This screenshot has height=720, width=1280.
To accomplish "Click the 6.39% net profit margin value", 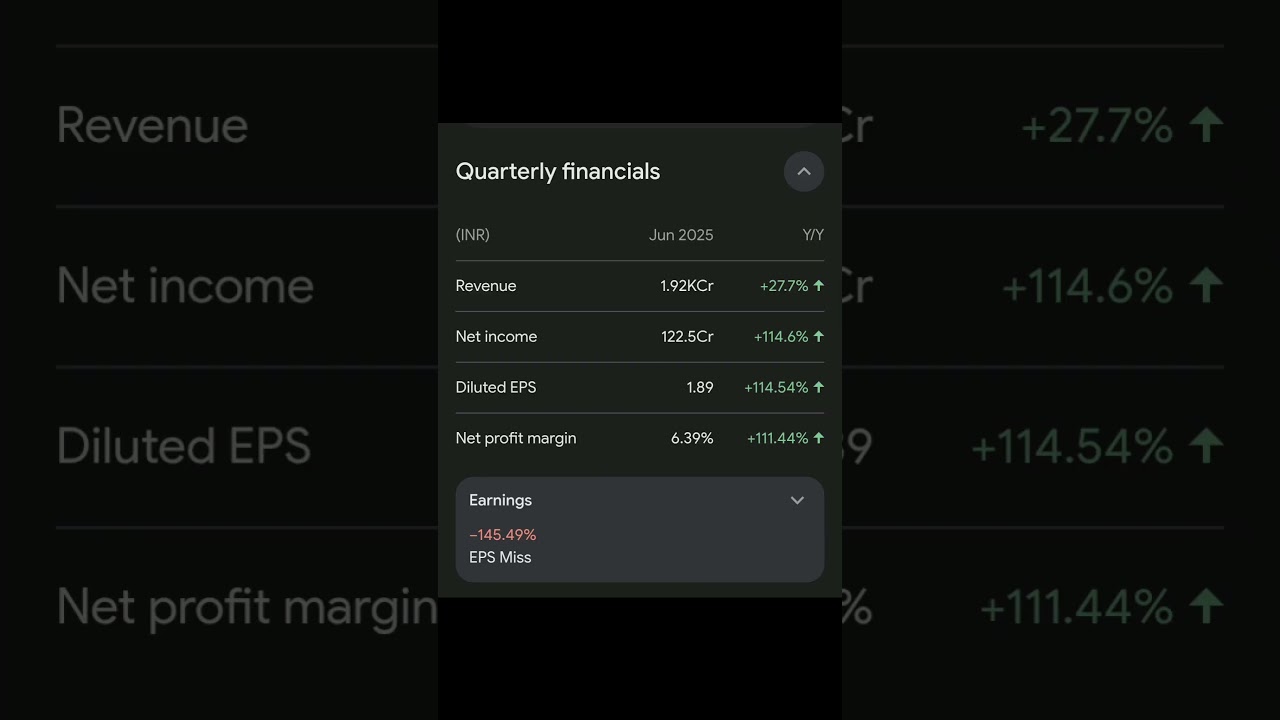I will point(692,438).
